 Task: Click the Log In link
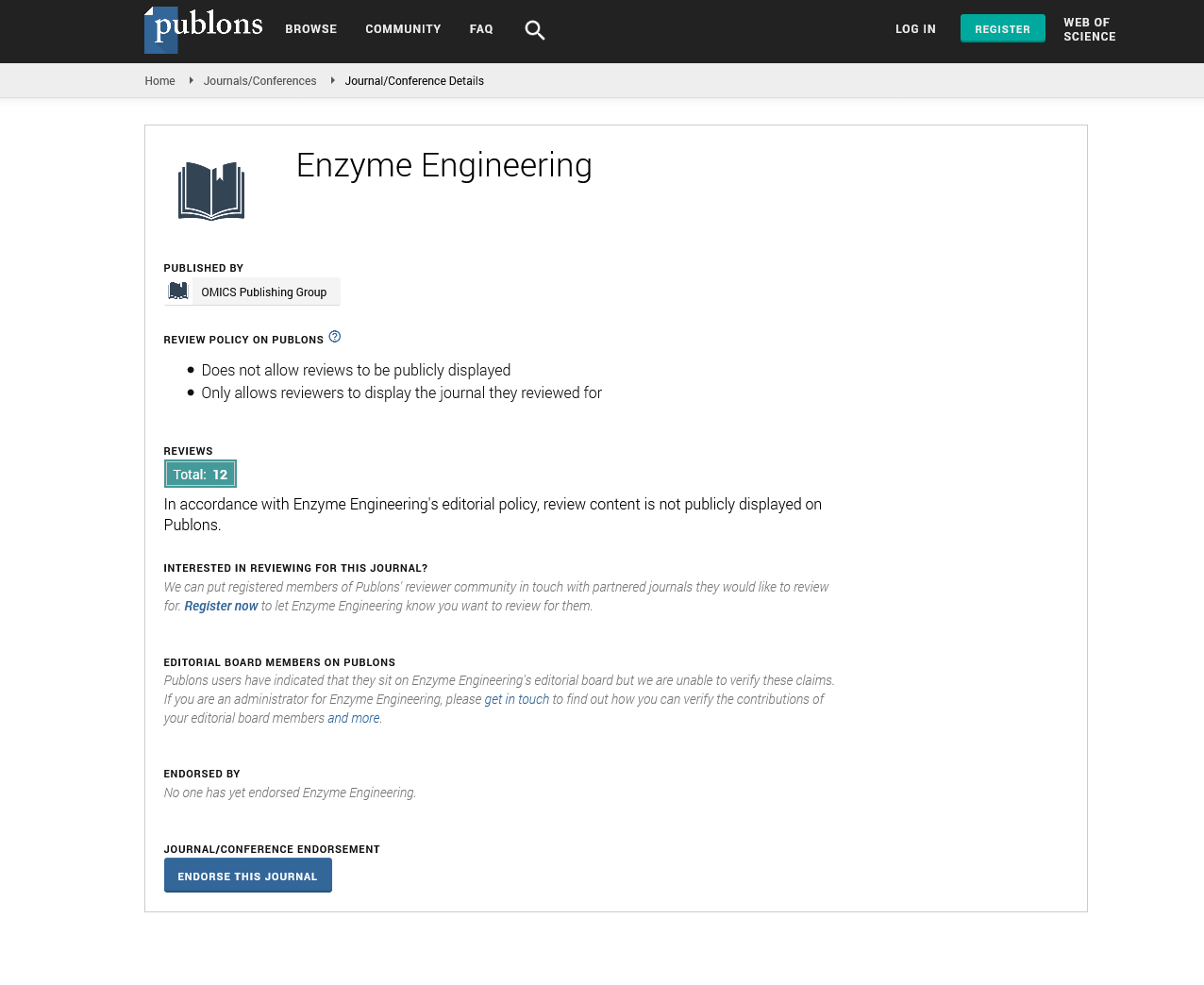915,29
